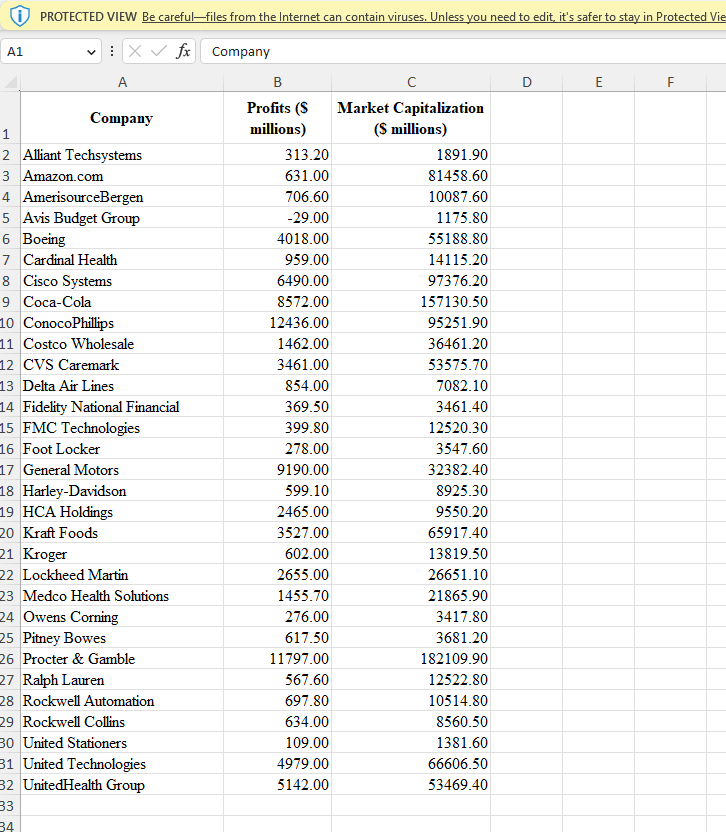Click the 53469.40 market cap value
Image resolution: width=726 pixels, height=832 pixels.
(x=411, y=785)
